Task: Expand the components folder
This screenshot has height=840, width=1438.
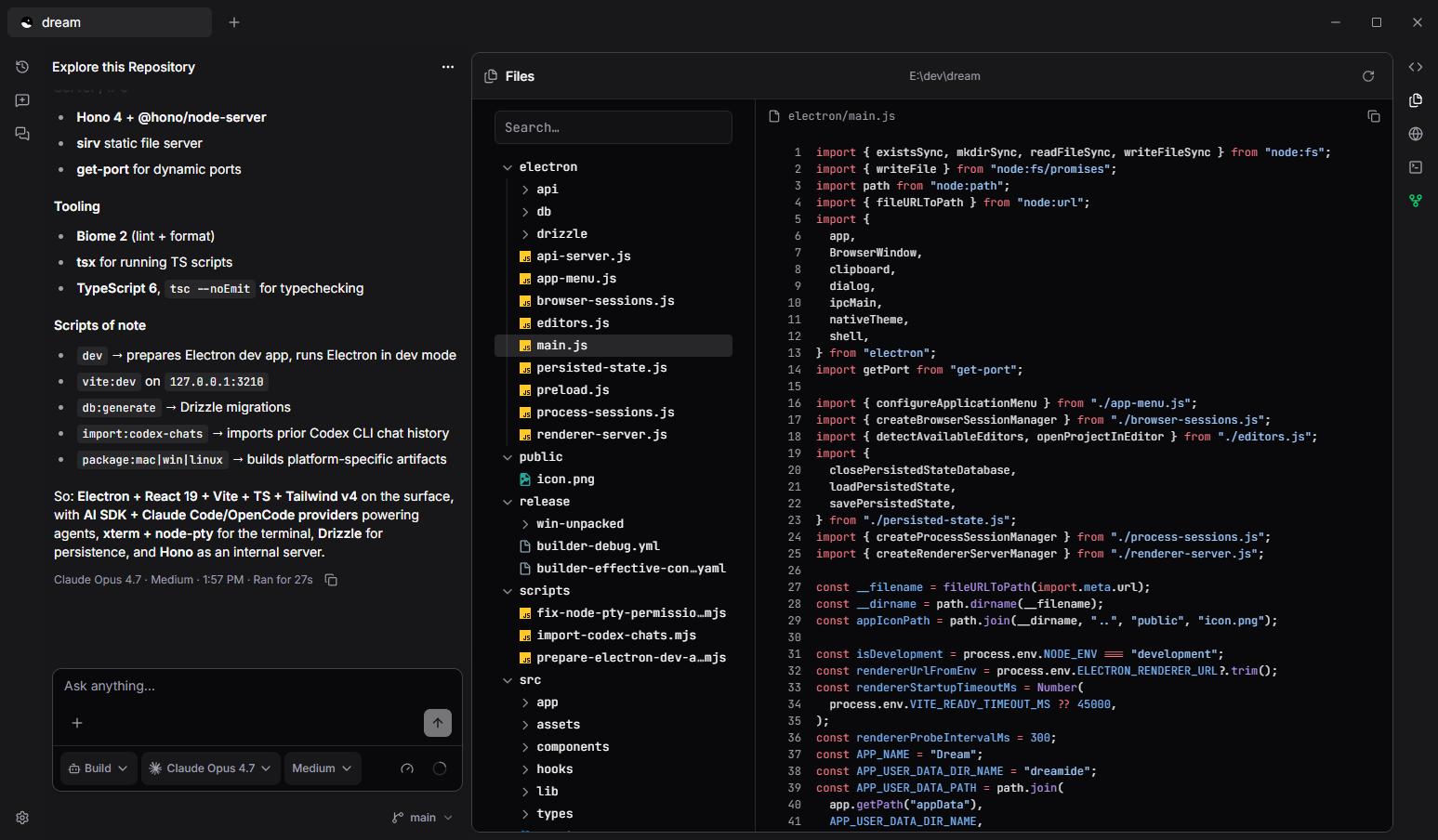Action: pos(613,747)
